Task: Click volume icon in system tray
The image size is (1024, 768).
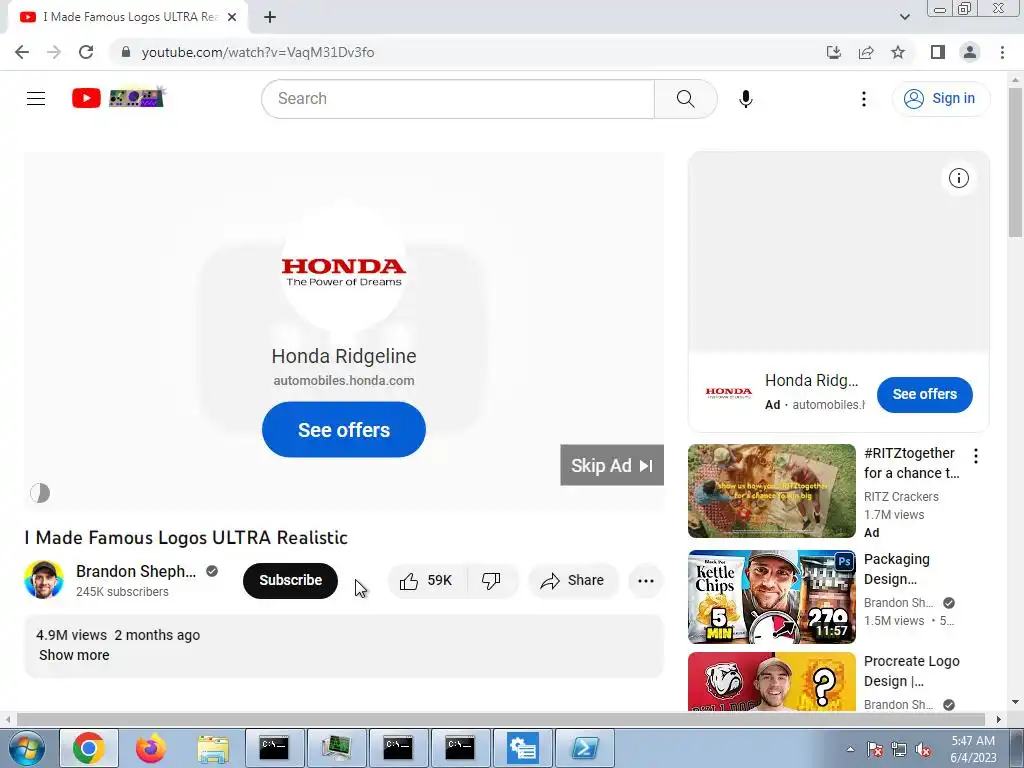Action: [x=923, y=750]
